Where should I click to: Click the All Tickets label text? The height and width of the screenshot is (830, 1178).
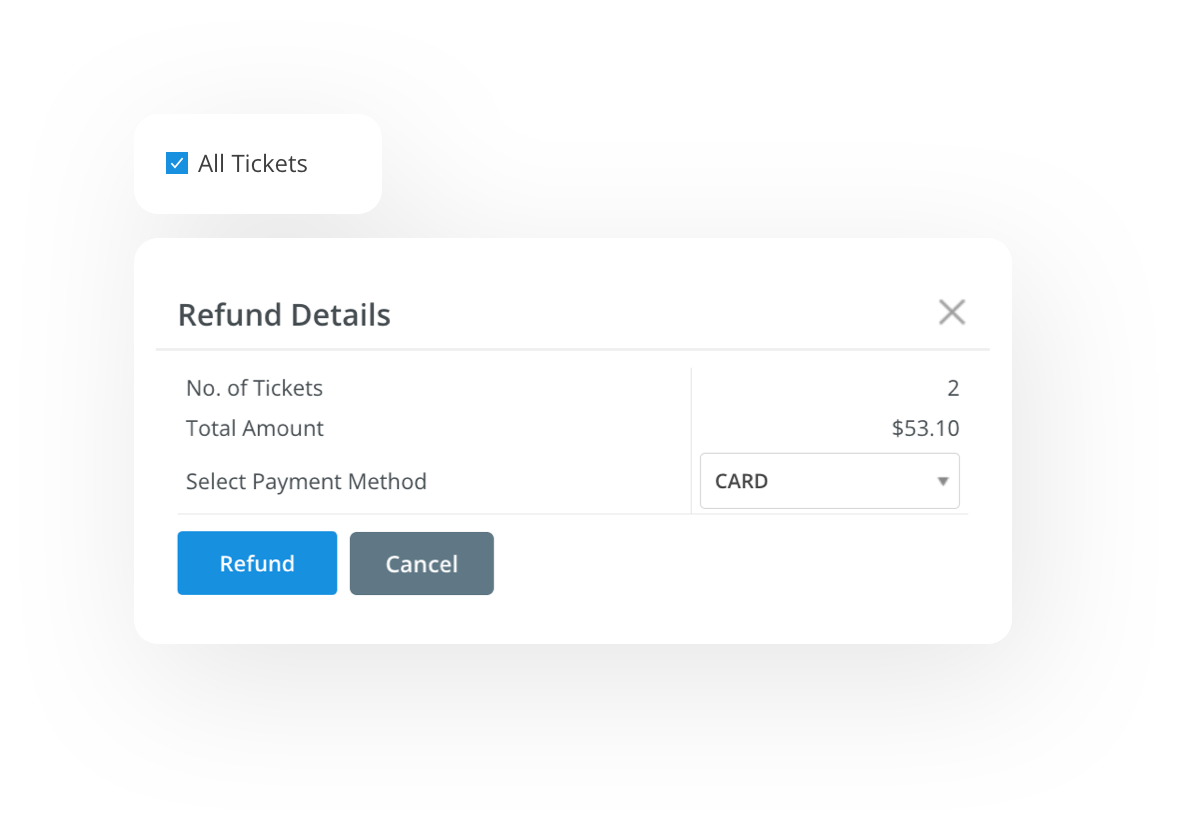[253, 164]
